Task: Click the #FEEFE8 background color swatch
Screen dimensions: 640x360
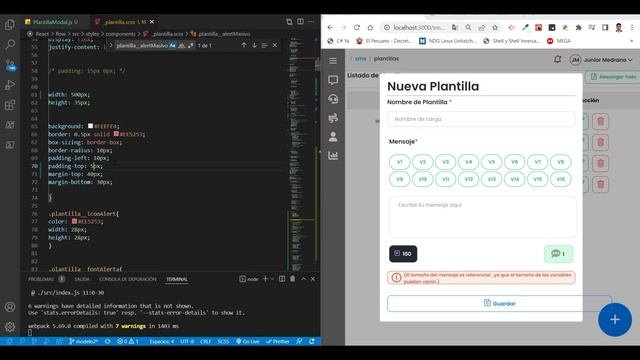Action: (91, 126)
